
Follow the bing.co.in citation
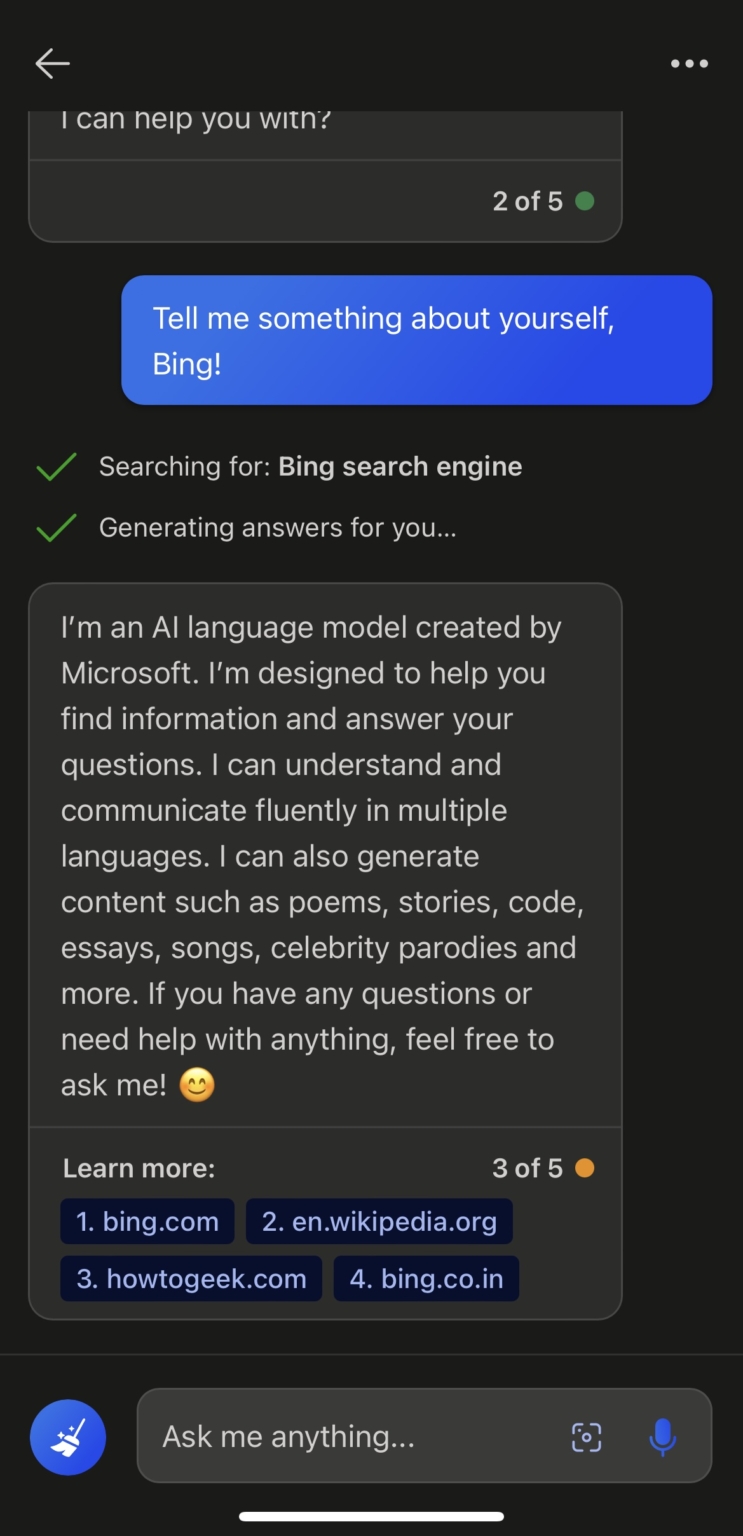pos(426,1278)
